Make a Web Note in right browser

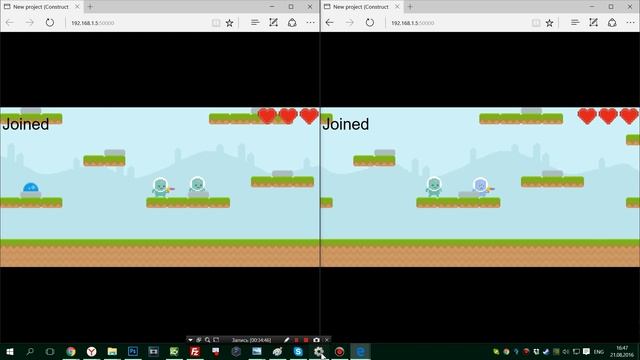(593, 23)
